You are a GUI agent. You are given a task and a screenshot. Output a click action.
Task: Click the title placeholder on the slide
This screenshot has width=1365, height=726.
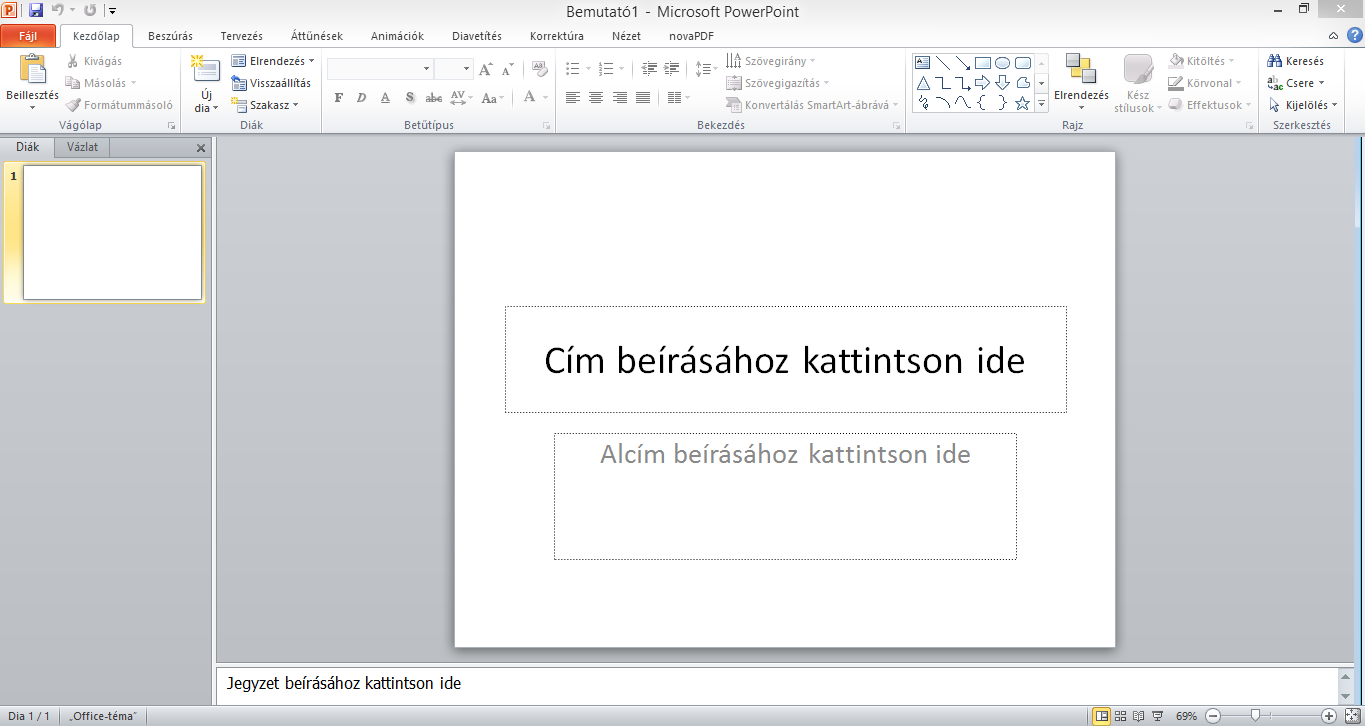point(785,360)
